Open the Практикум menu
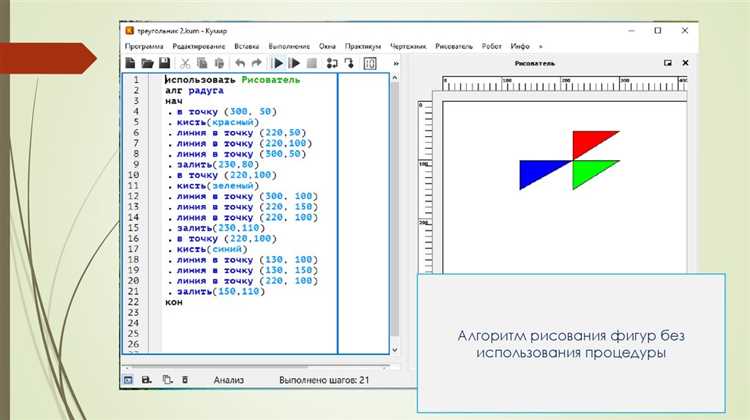The width and height of the screenshot is (750, 420). click(x=363, y=46)
